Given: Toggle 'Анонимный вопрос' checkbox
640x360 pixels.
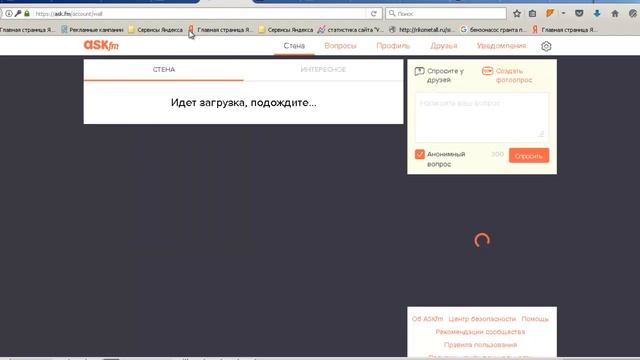Looking at the screenshot, I should 420,154.
